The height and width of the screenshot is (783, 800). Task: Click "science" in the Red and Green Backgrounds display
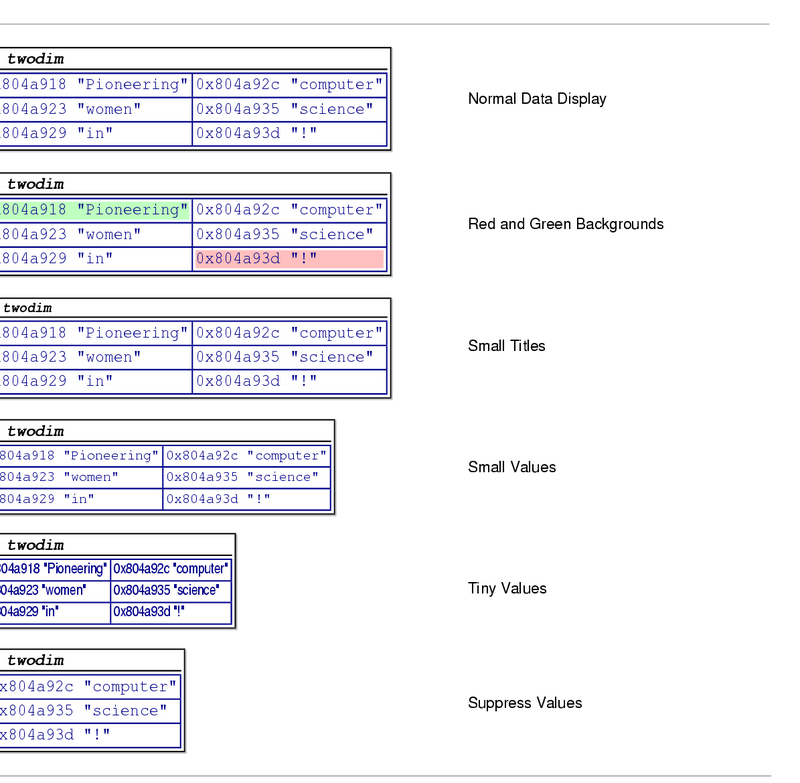click(289, 235)
